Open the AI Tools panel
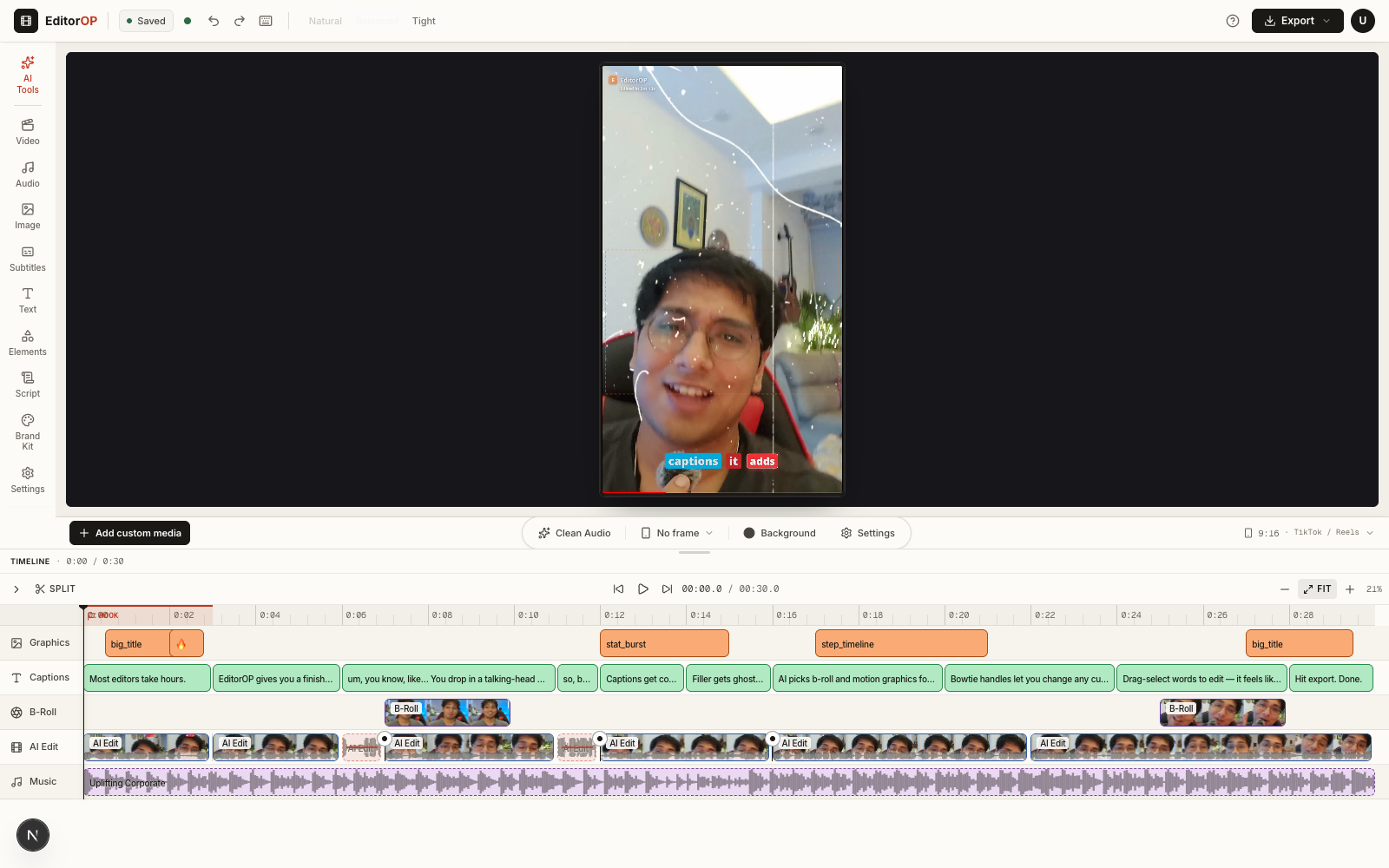This screenshot has height=868, width=1389. point(28,75)
